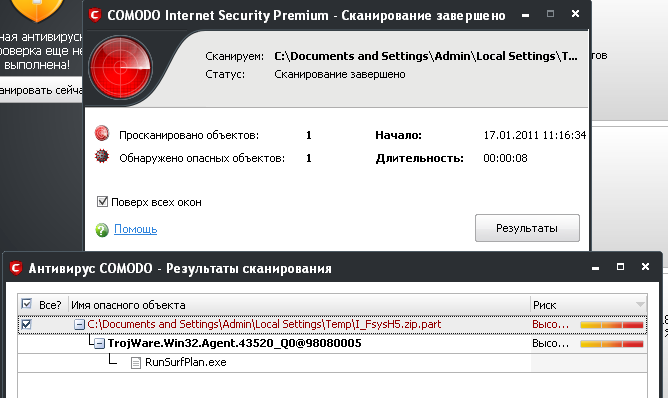The width and height of the screenshot is (668, 398).
Task: Toggle the 'Поверх всех окон' checkbox
Action: [102, 202]
